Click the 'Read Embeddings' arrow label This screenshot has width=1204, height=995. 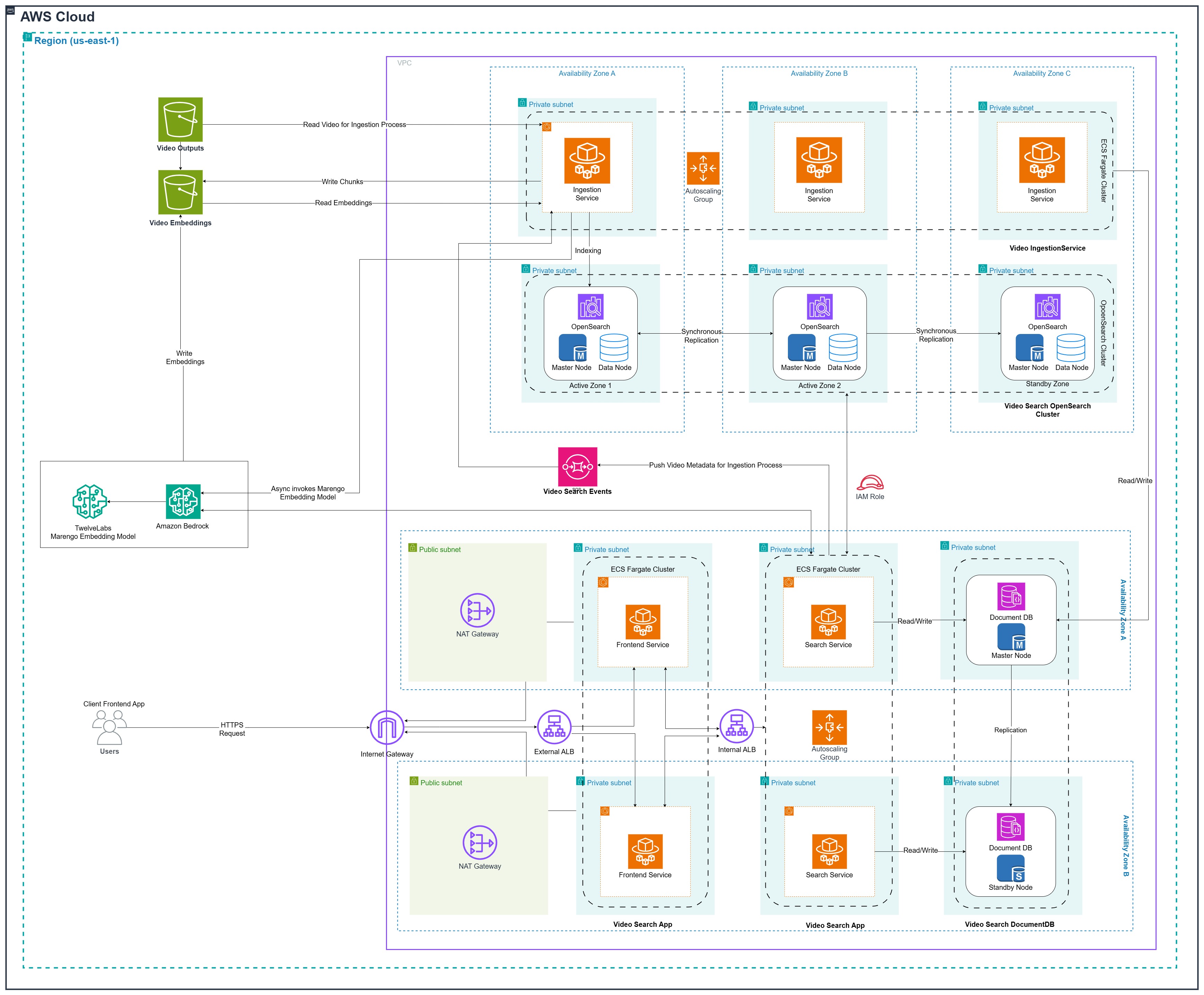click(x=343, y=203)
